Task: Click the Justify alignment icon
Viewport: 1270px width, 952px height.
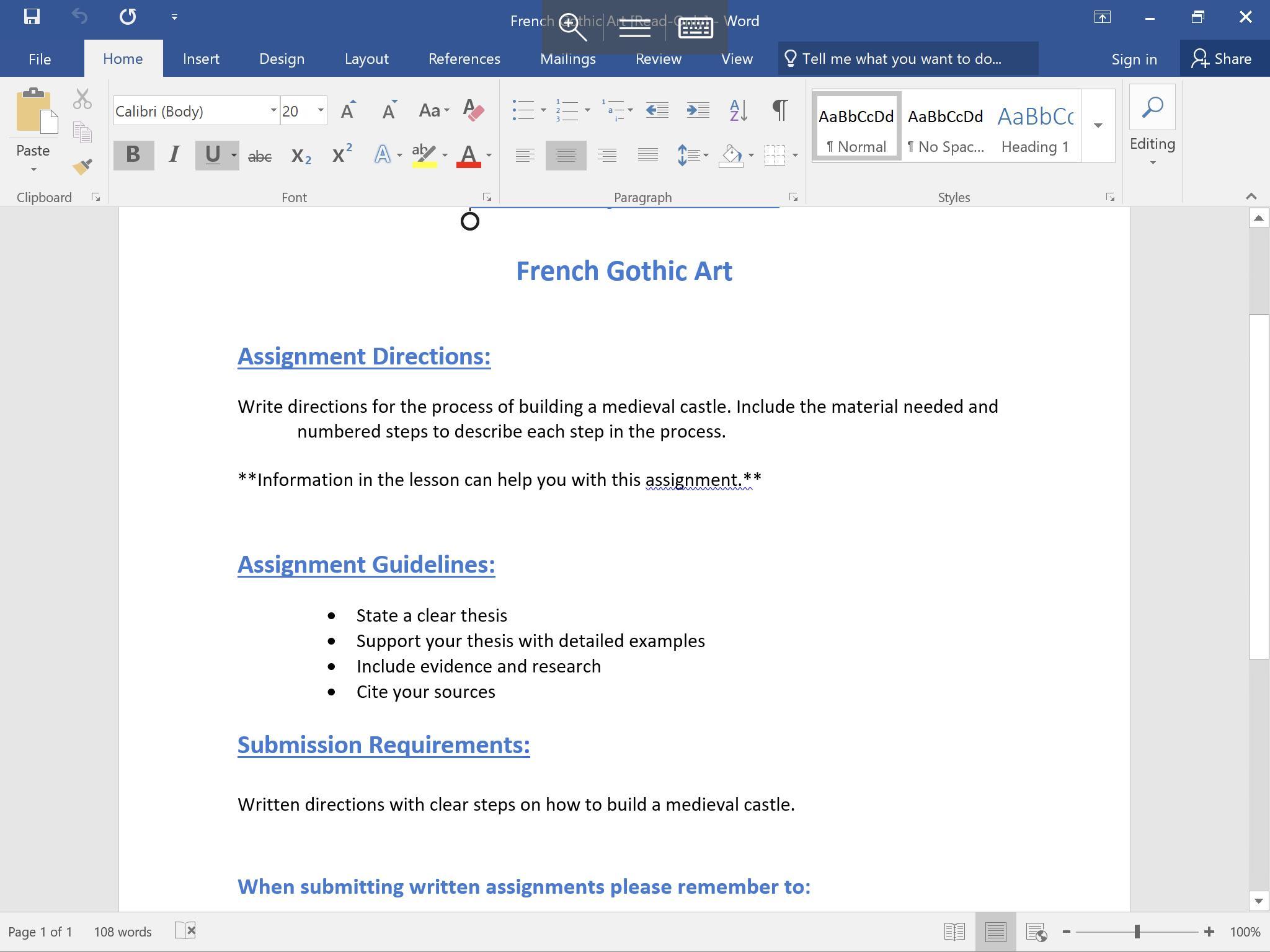Action: [x=647, y=155]
